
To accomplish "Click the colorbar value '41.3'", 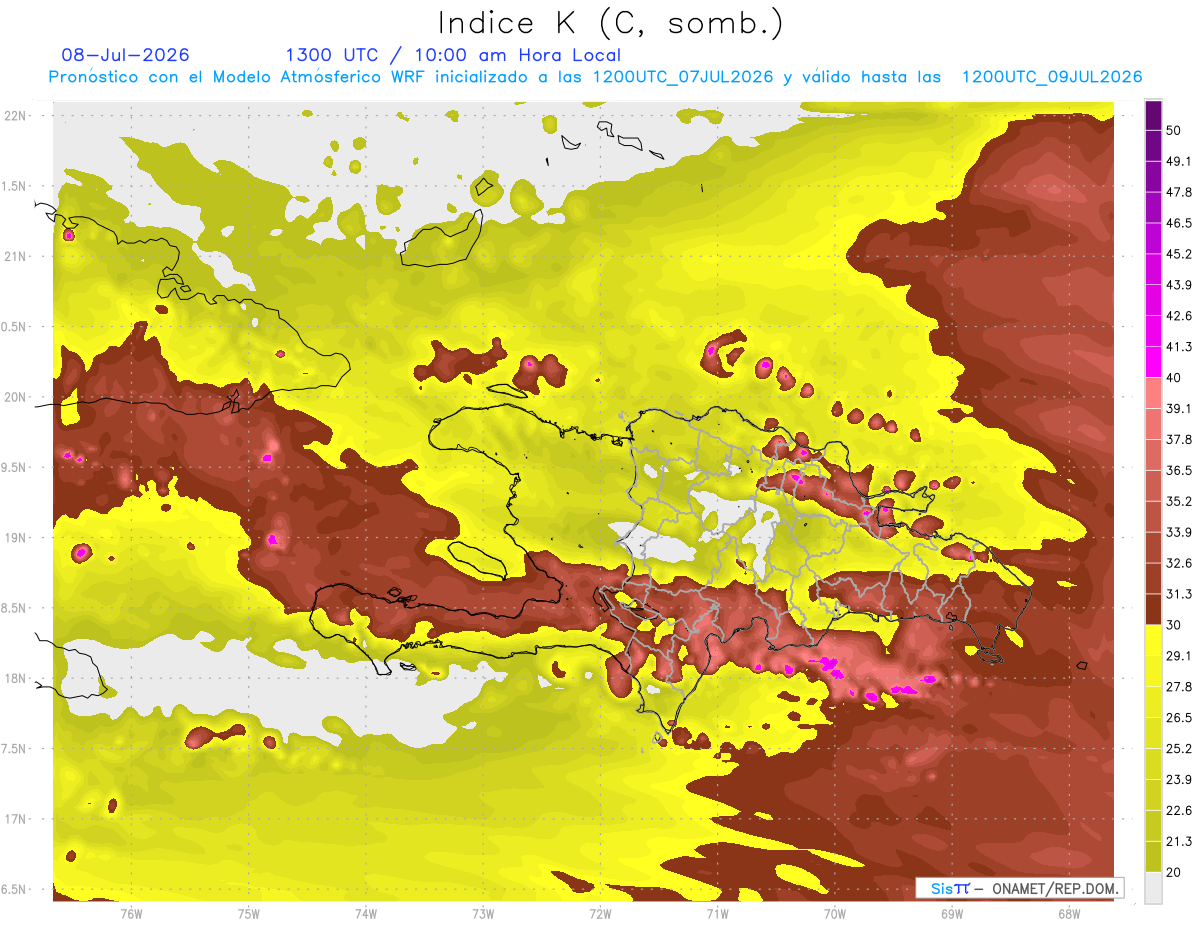I will click(x=1179, y=347).
